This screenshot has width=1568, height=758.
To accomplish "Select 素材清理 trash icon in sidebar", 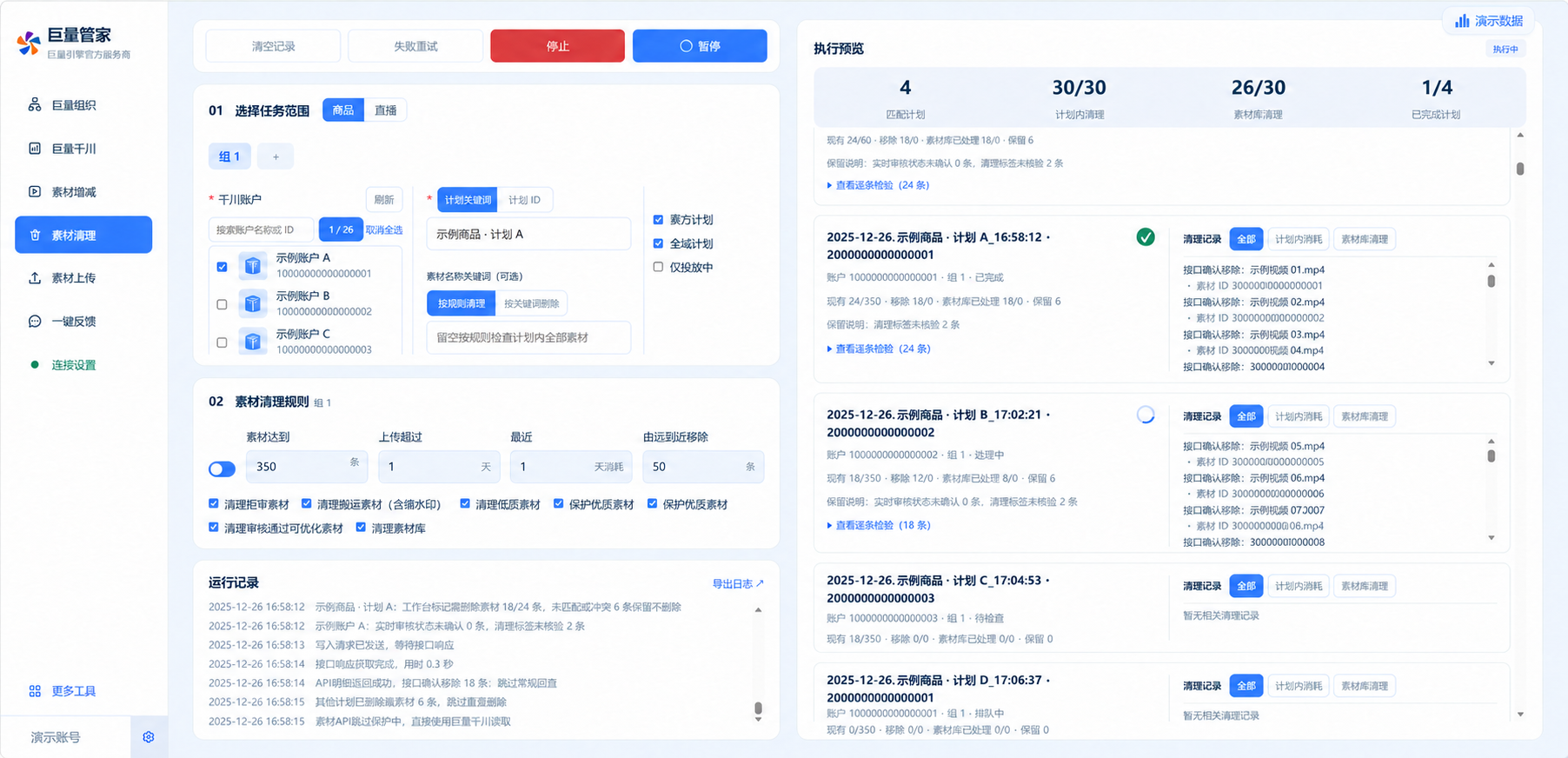I will [35, 235].
